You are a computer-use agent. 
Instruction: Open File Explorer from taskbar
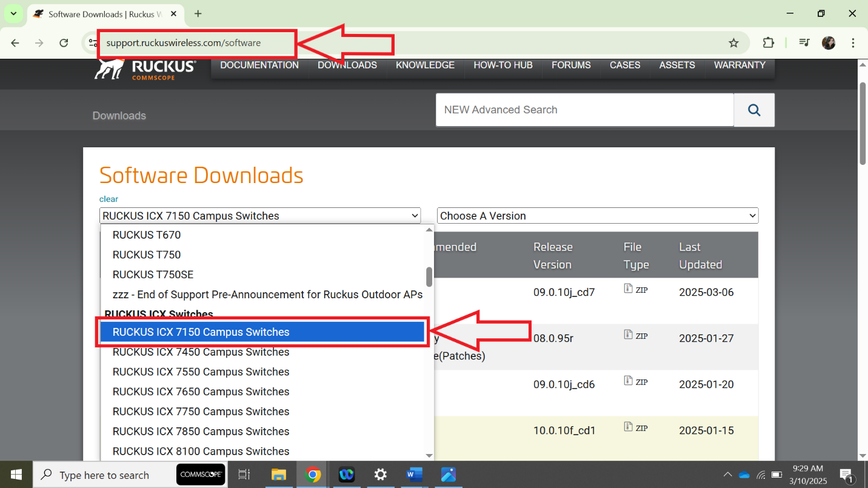click(279, 474)
